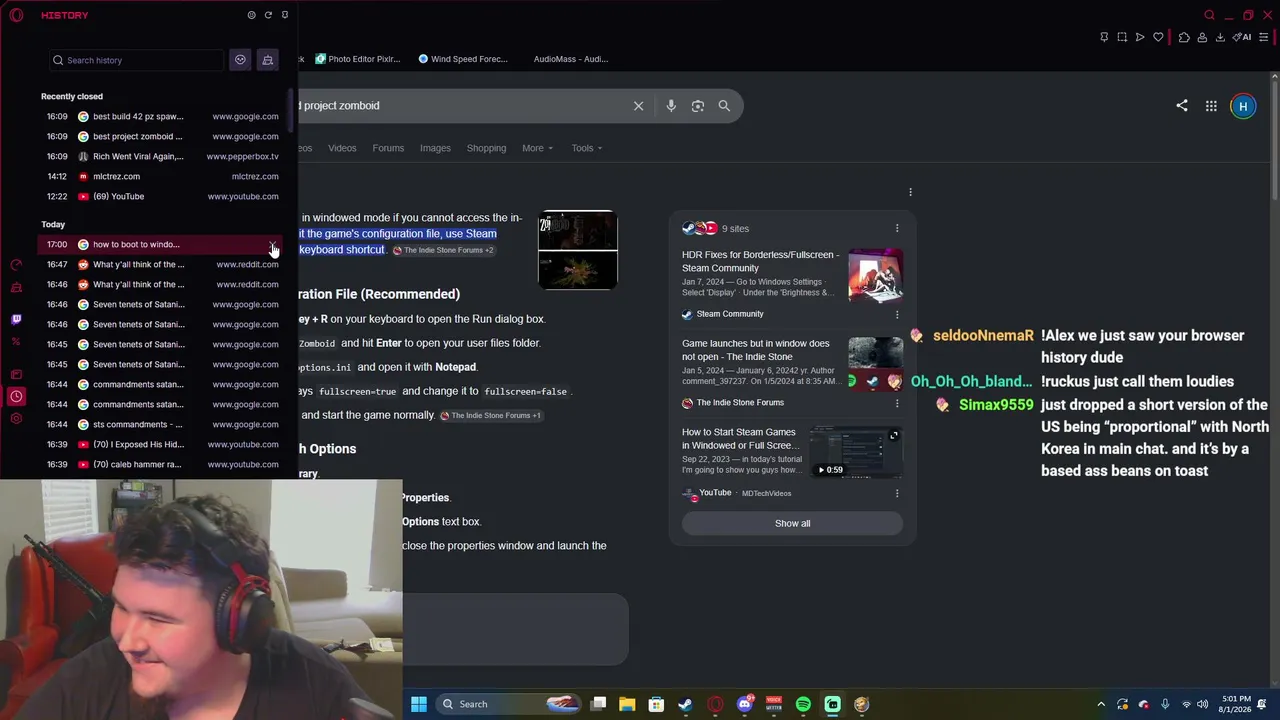Pin the History panel

point(285,15)
